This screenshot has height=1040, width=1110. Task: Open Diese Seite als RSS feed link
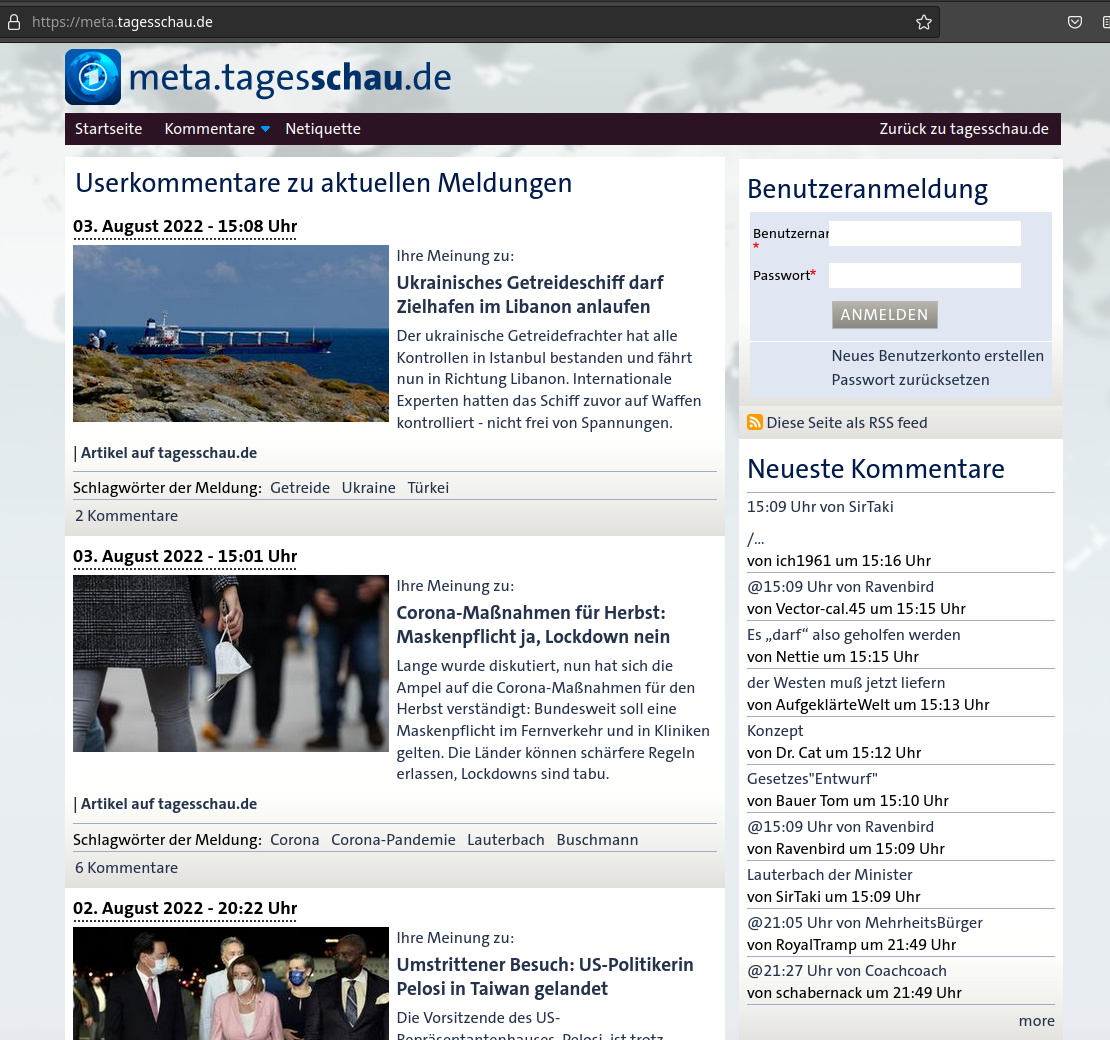[847, 423]
